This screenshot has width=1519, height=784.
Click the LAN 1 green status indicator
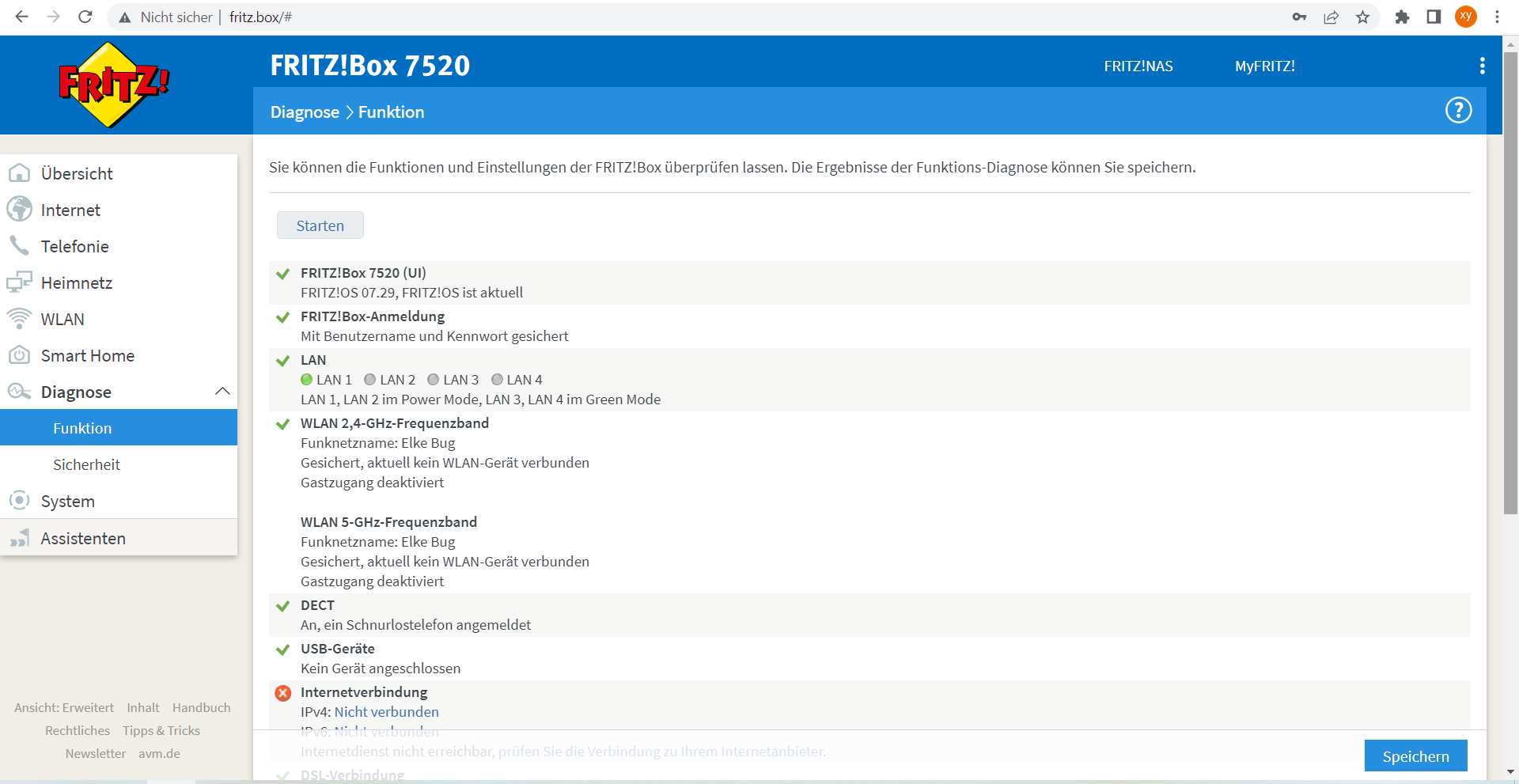click(x=307, y=380)
